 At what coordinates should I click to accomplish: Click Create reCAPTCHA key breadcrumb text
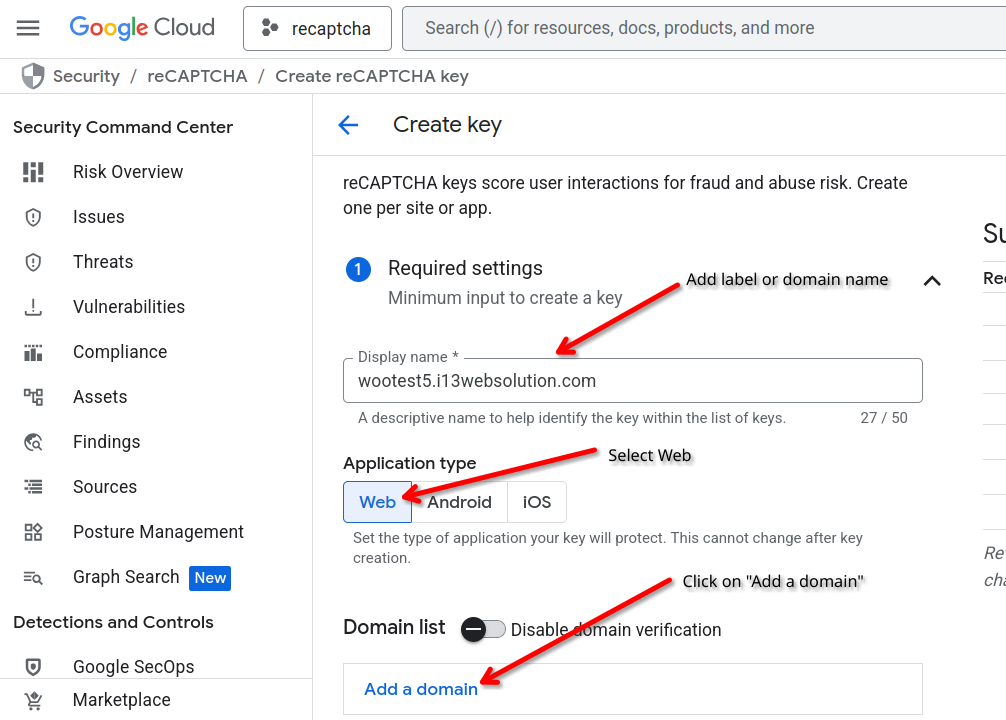[372, 76]
